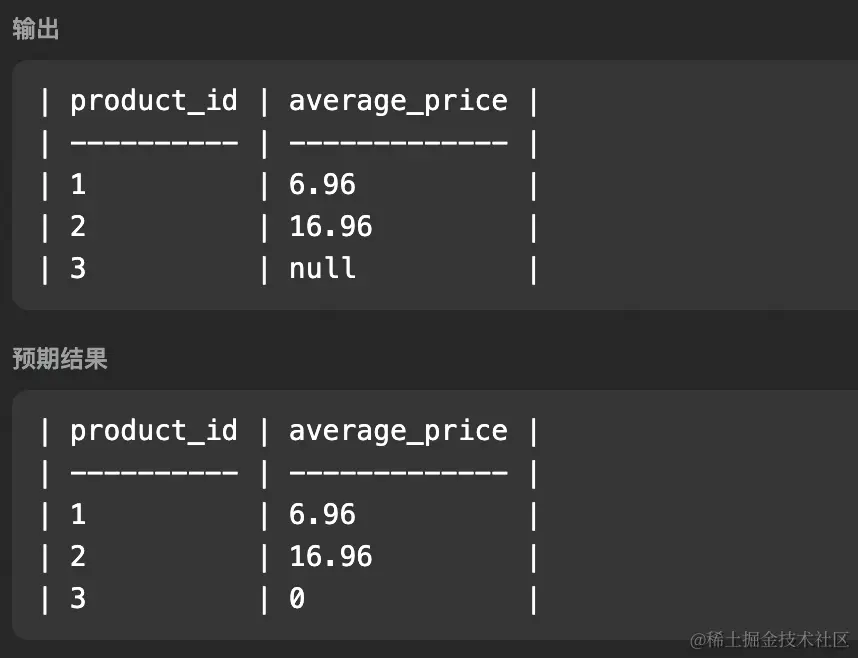858x658 pixels.
Task: Click product id 1 in expected result table
Action: click(x=78, y=514)
